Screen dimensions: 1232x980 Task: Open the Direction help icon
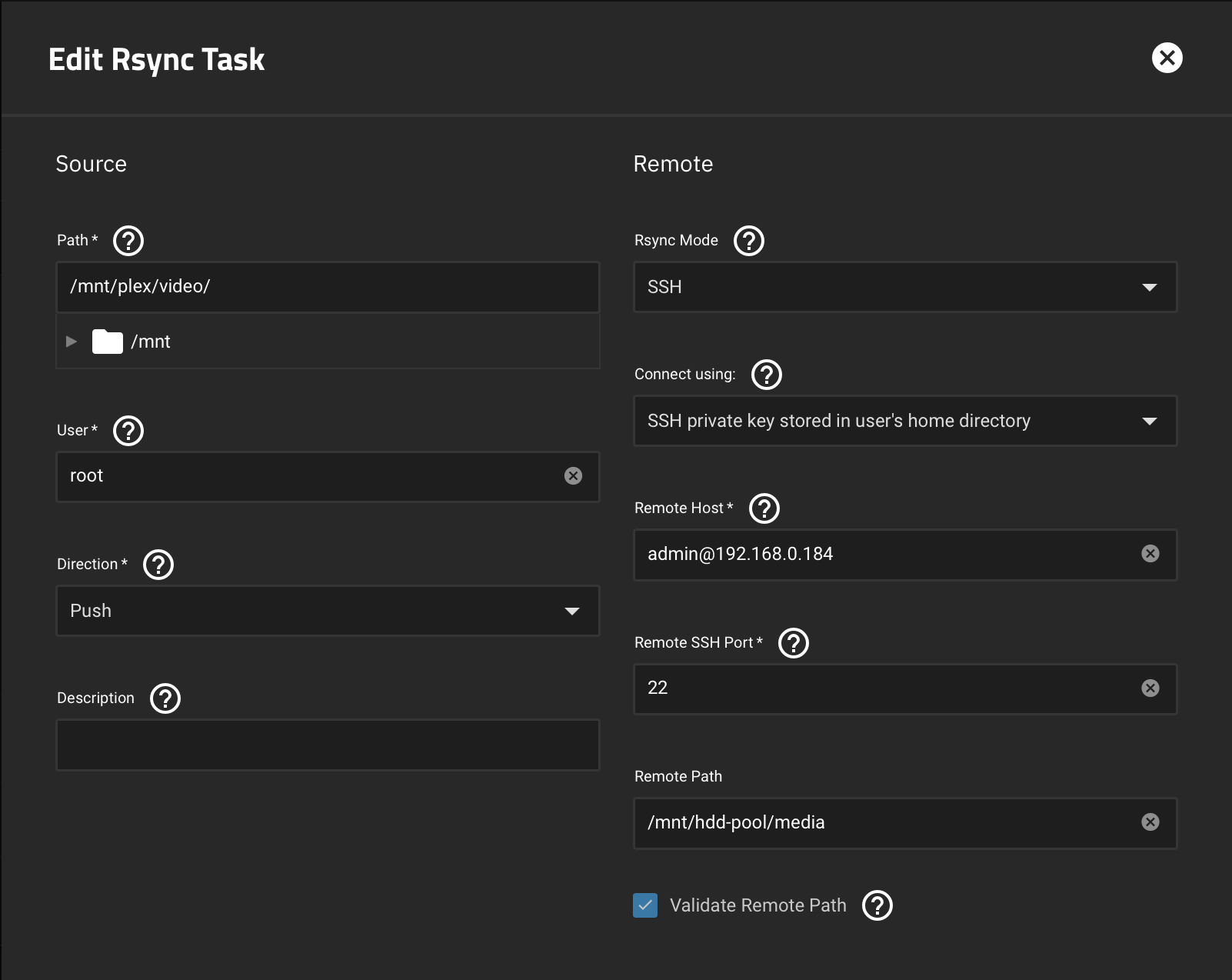(158, 565)
